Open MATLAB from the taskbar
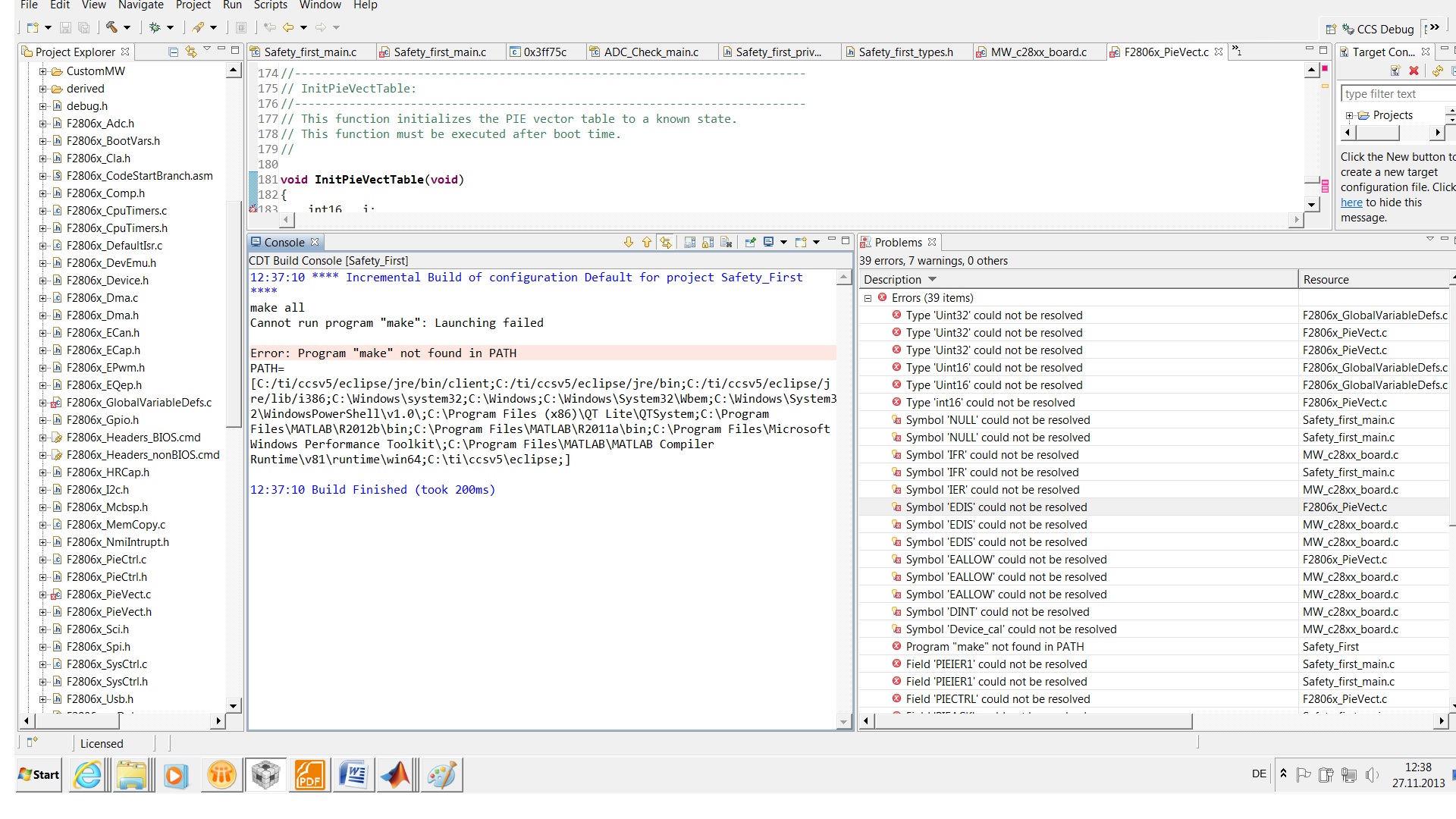Image resolution: width=1456 pixels, height=819 pixels. point(395,775)
